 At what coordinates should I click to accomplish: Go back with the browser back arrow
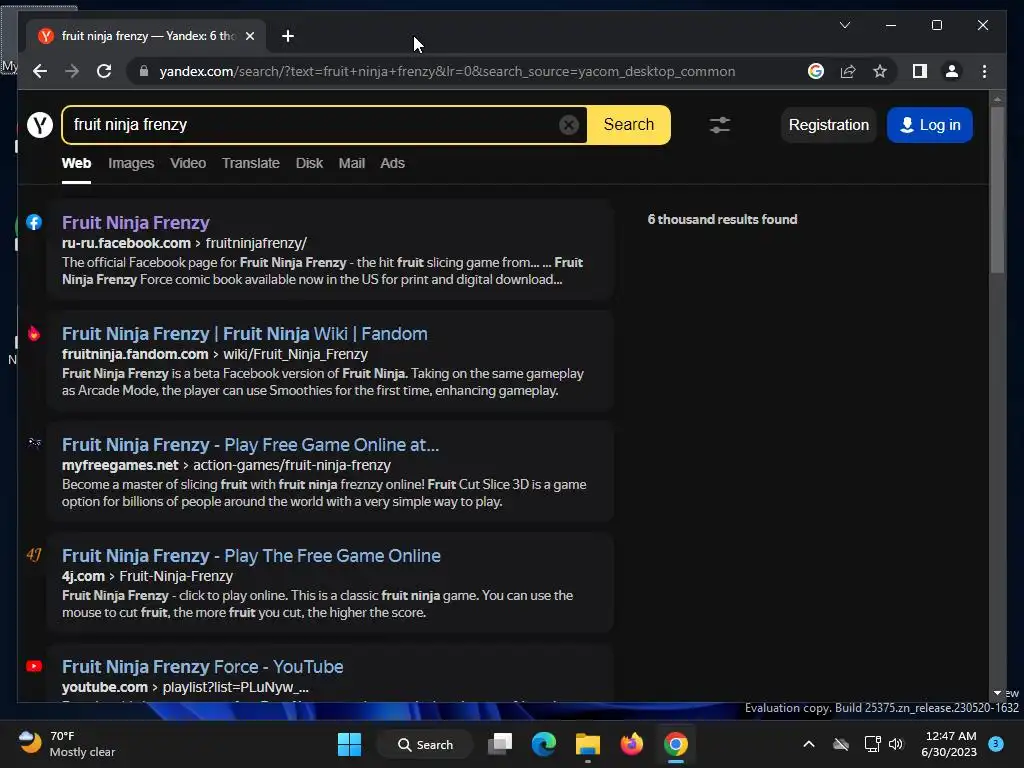click(40, 71)
